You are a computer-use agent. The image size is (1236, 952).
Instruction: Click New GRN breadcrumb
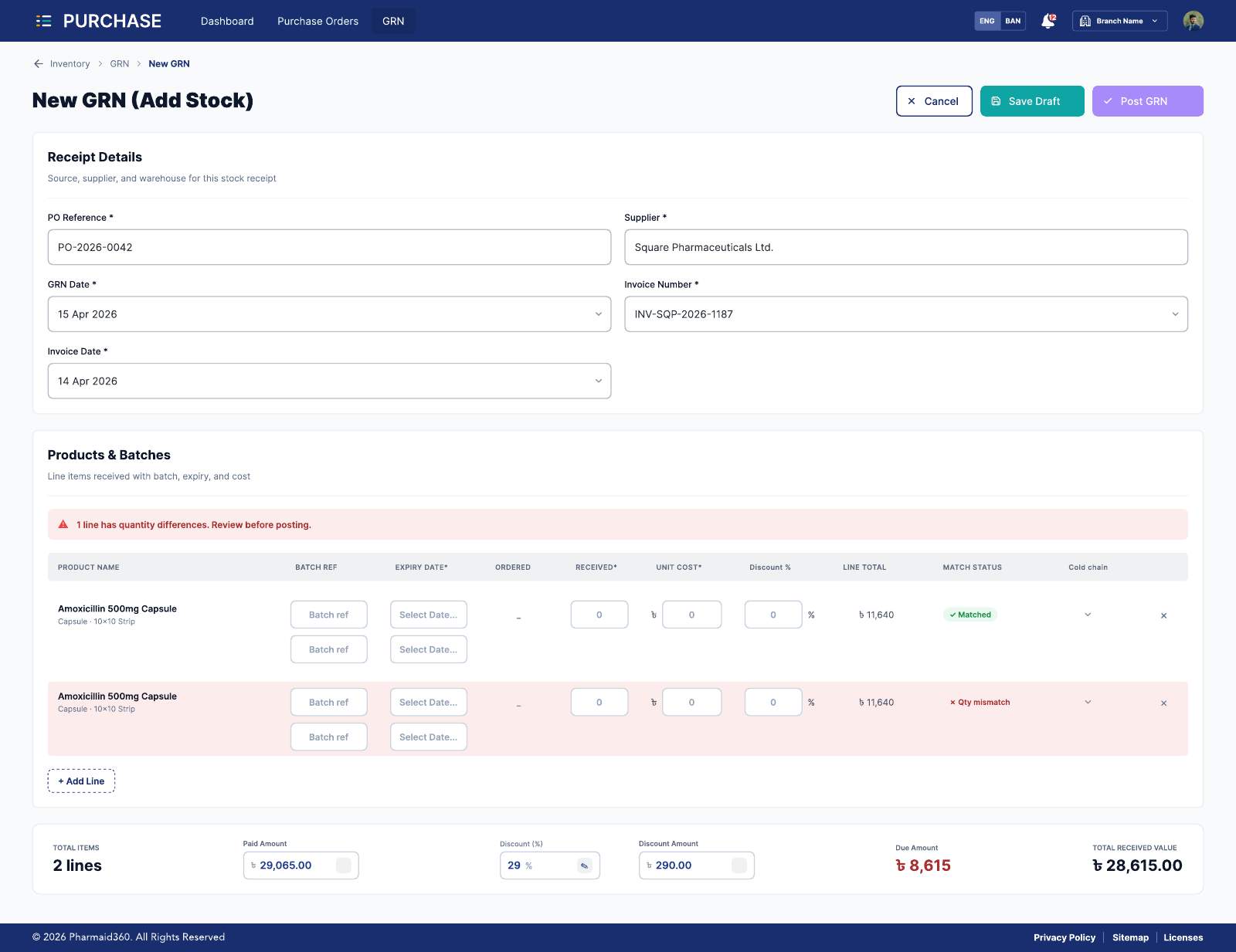(169, 64)
